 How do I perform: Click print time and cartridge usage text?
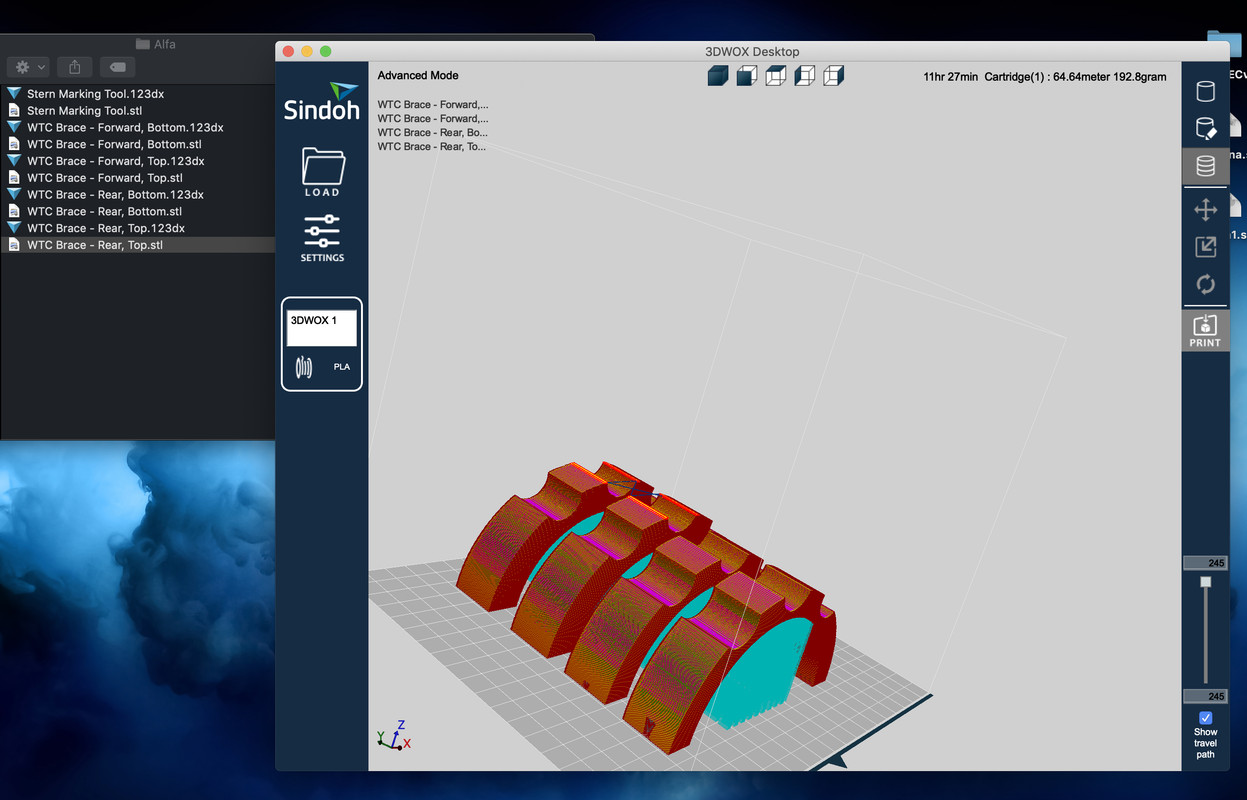point(1045,77)
